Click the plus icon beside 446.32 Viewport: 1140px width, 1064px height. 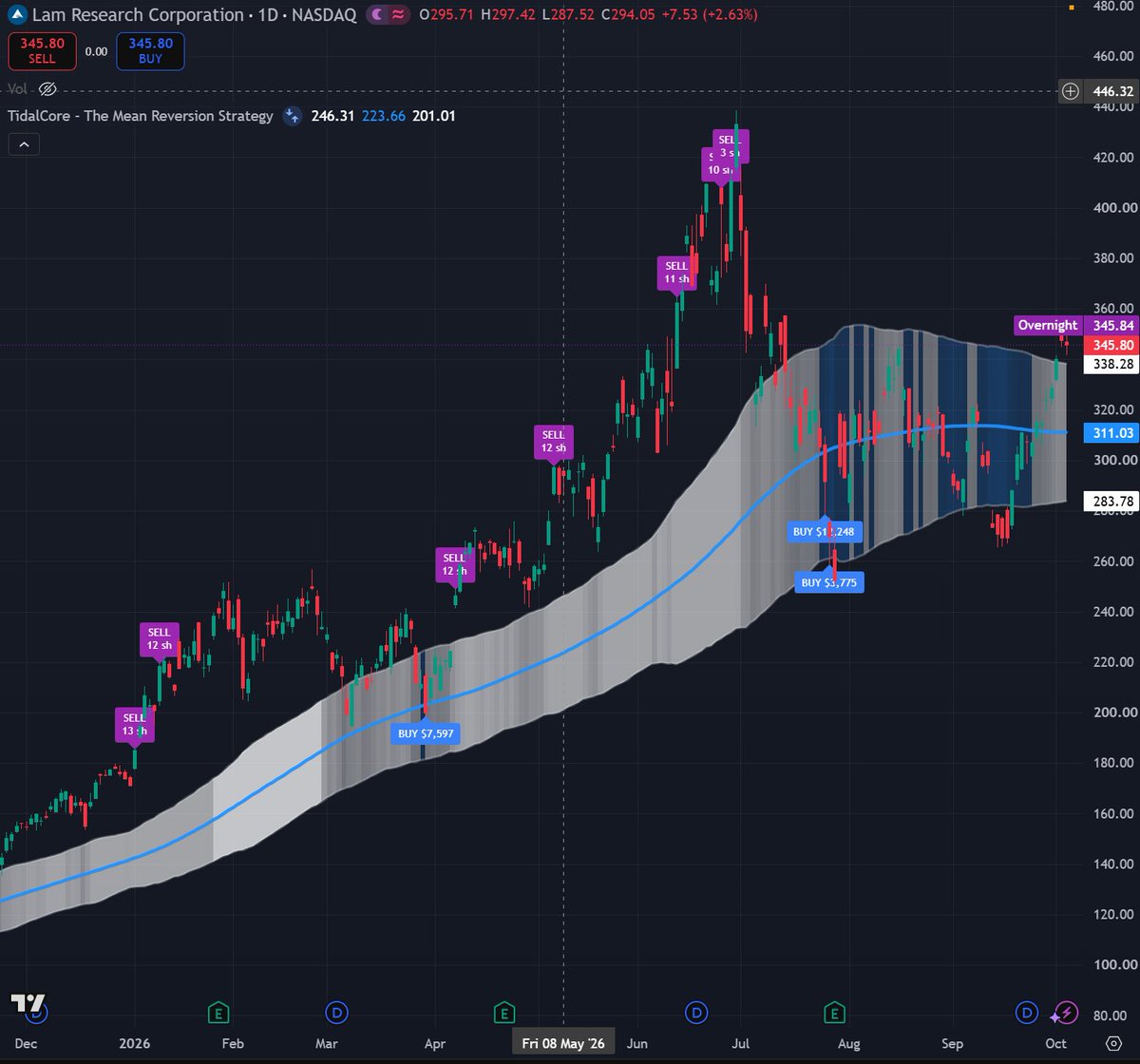click(1071, 91)
